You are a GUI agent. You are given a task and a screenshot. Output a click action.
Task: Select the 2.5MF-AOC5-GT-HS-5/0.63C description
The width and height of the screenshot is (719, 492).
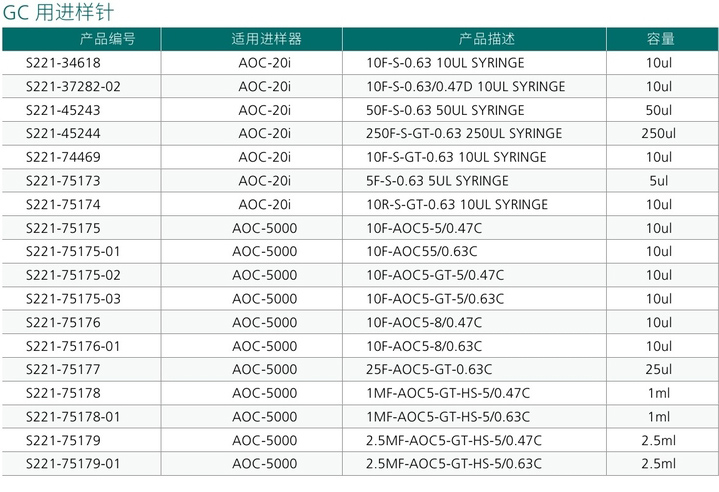[x=454, y=464]
